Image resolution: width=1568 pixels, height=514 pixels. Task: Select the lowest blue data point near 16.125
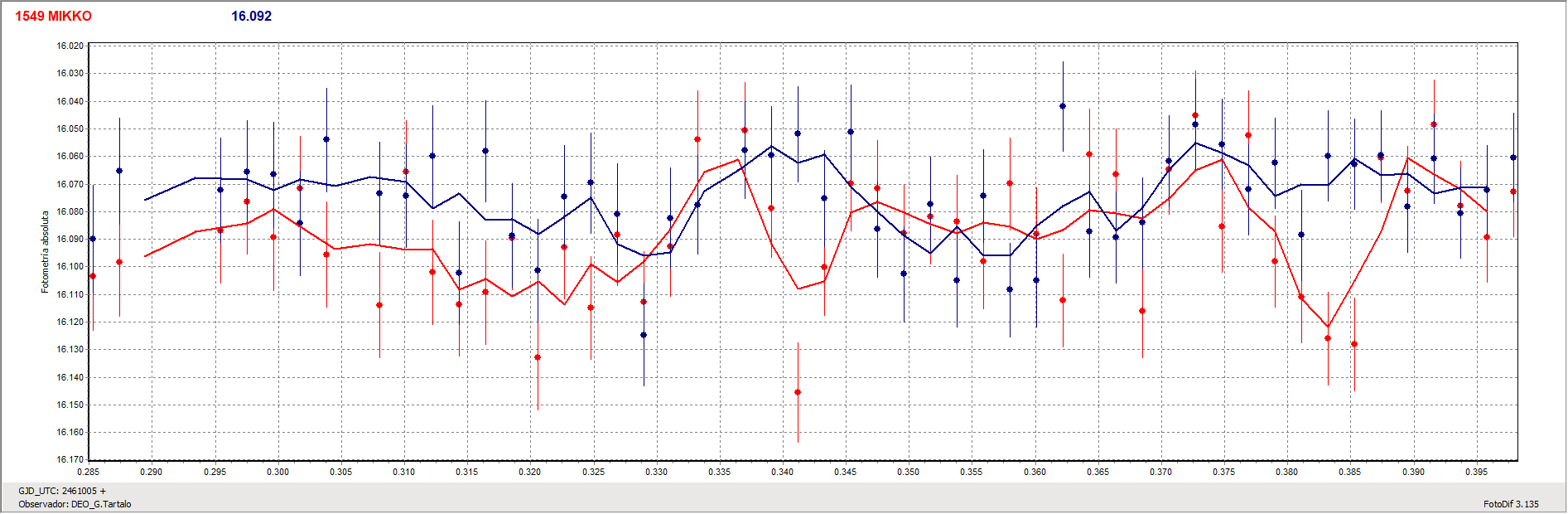(x=644, y=335)
